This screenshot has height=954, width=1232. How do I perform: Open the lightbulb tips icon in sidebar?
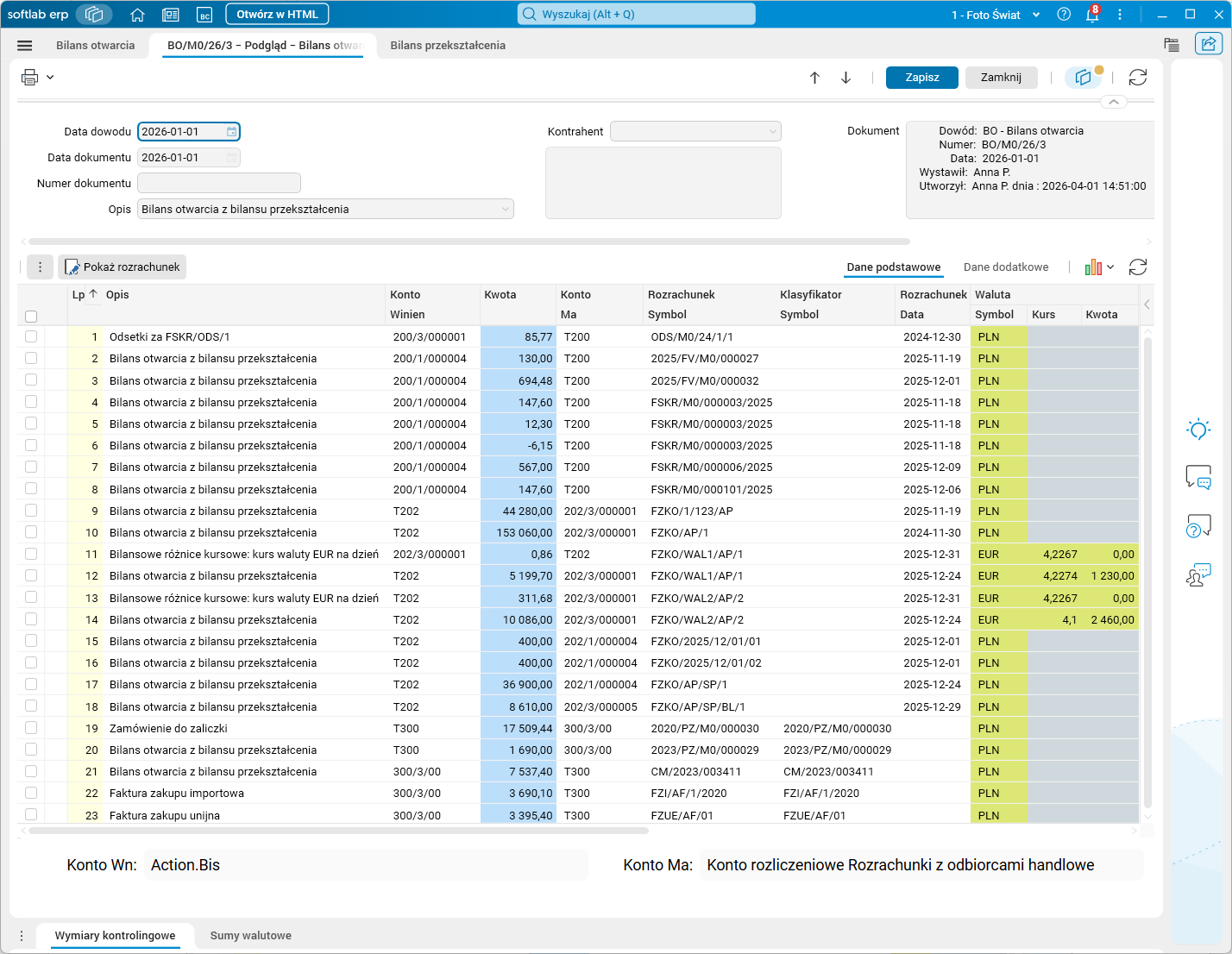(x=1198, y=429)
